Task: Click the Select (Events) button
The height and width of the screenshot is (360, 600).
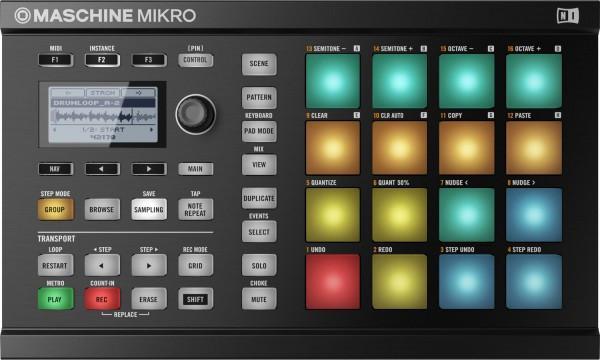Action: coord(259,232)
